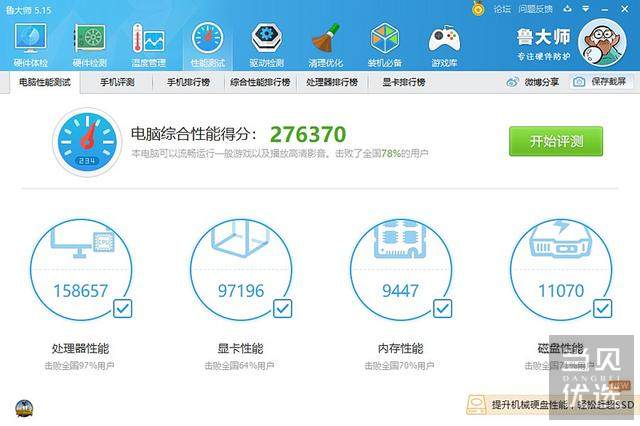Screen dimensions: 640x426
Task: Click the score summary line mentioning 78%
Action: 280,153
